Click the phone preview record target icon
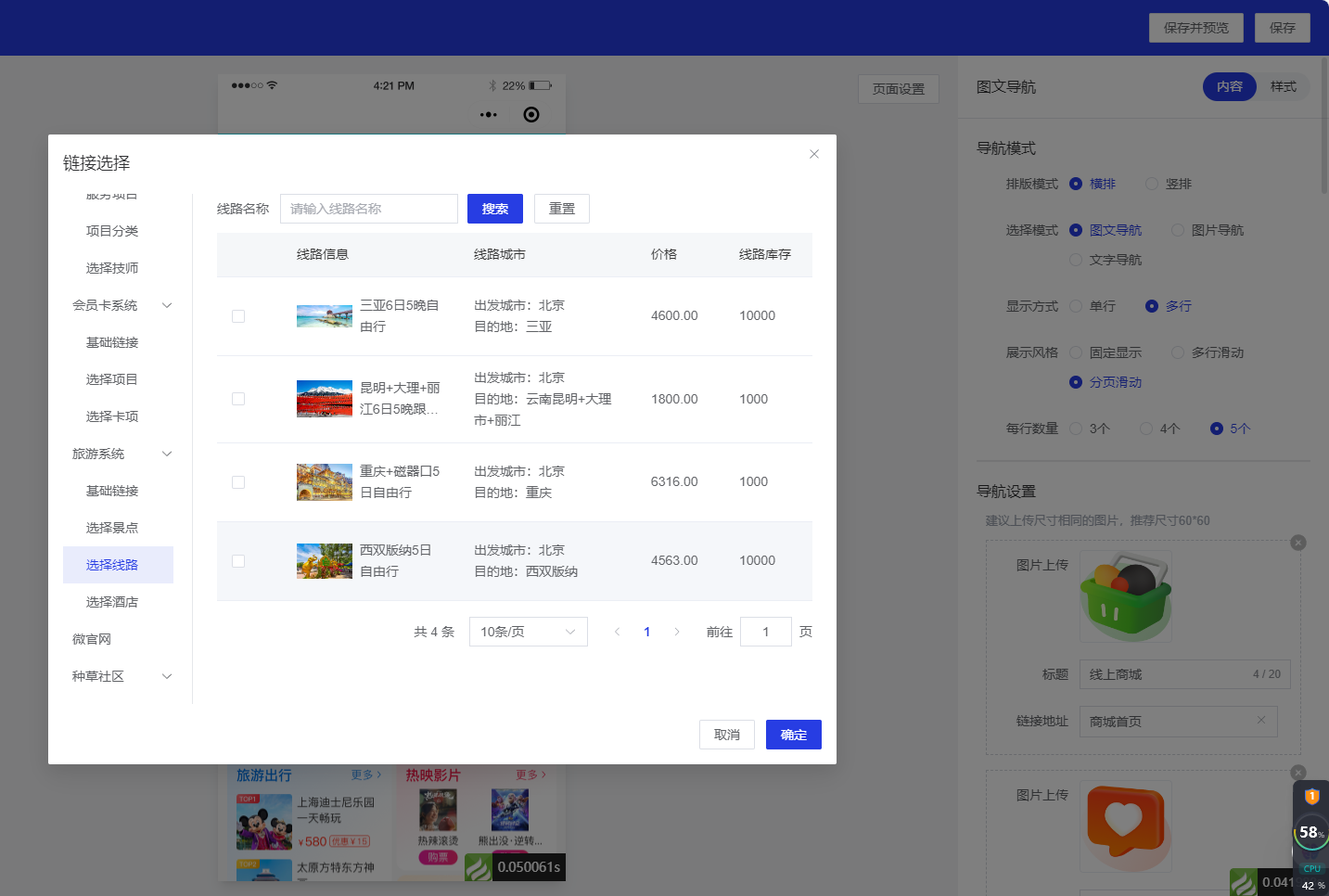 coord(531,115)
